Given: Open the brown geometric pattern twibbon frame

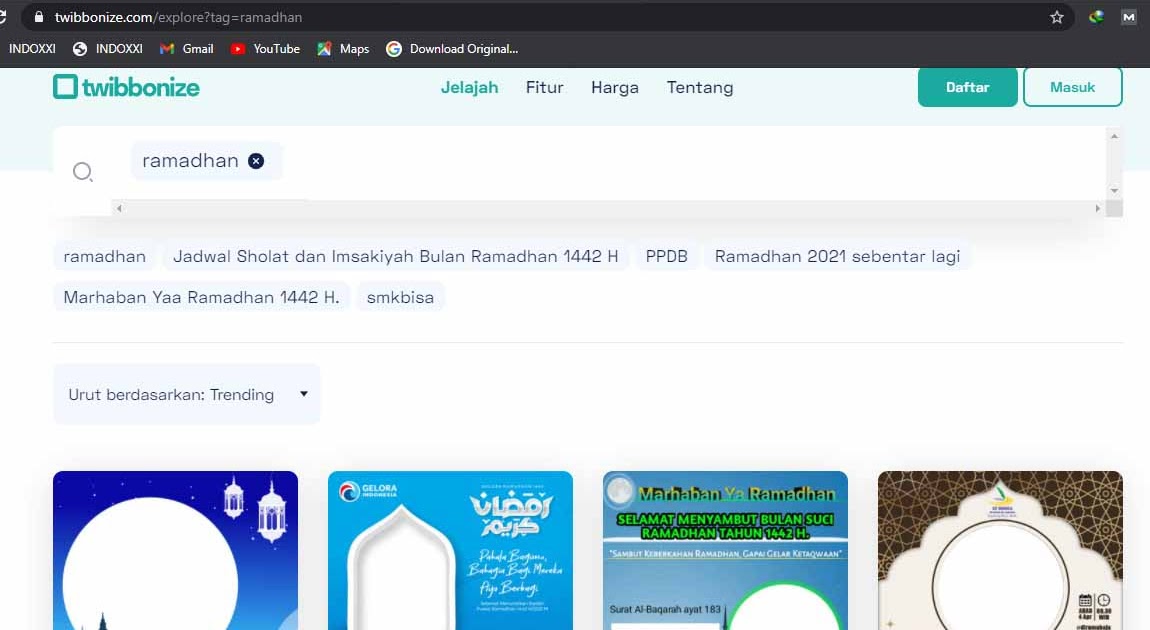Looking at the screenshot, I should click(x=1000, y=550).
